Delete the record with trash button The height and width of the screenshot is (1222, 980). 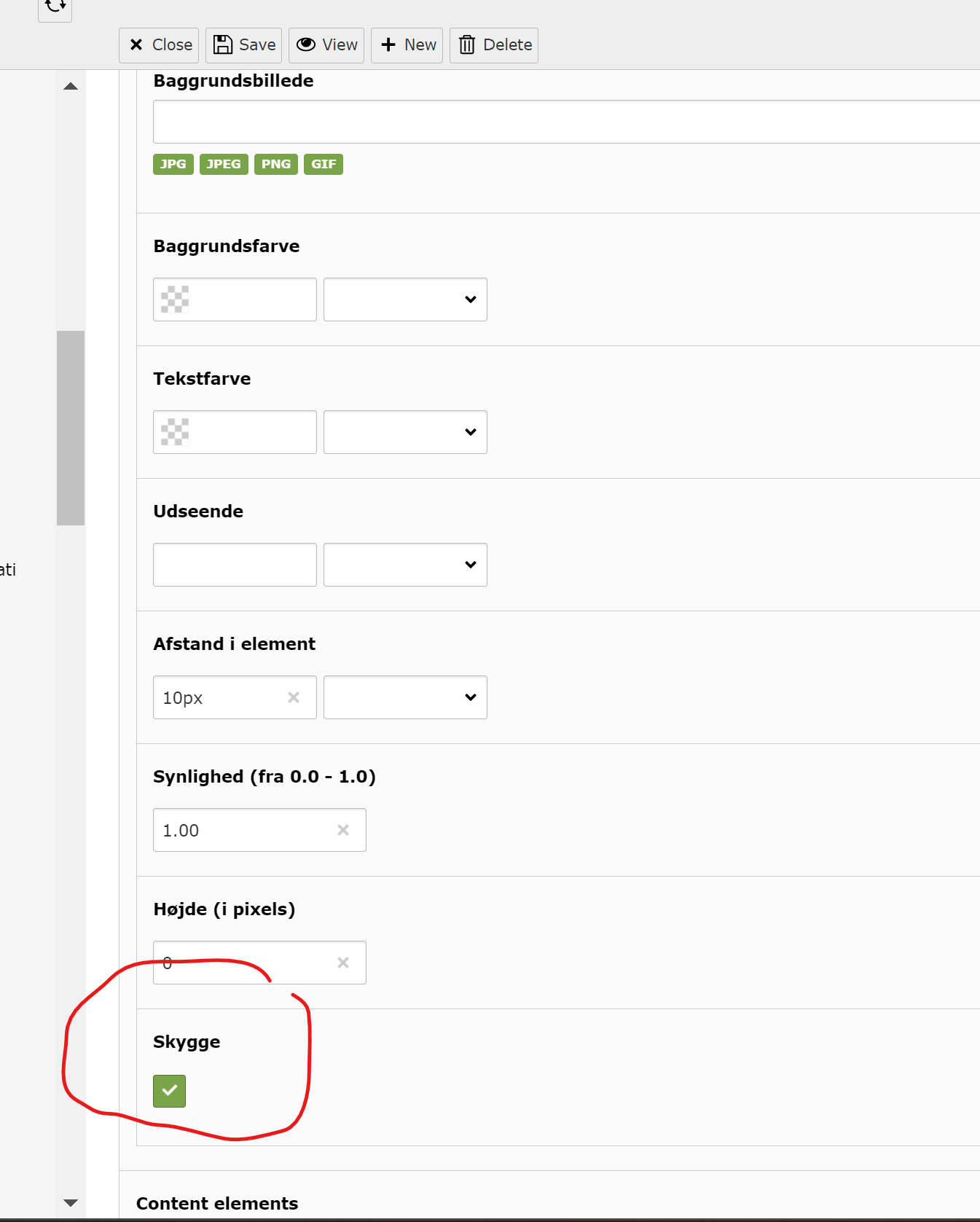(494, 45)
